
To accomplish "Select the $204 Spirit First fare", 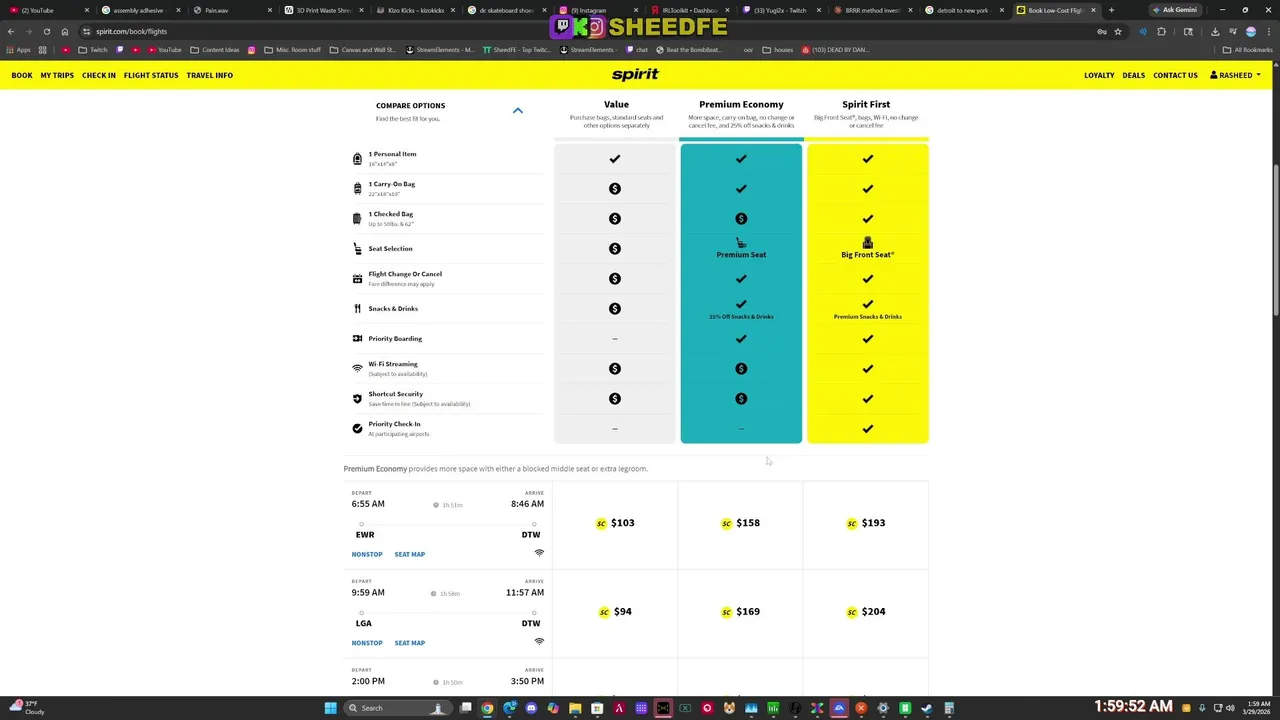I will point(865,612).
